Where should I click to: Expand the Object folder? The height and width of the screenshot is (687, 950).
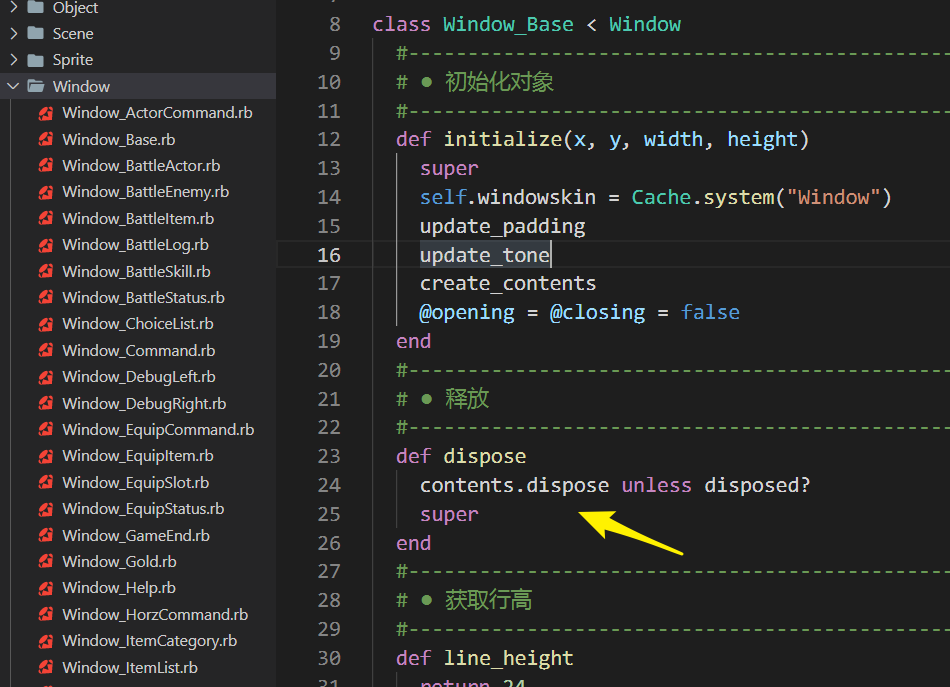(x=13, y=7)
